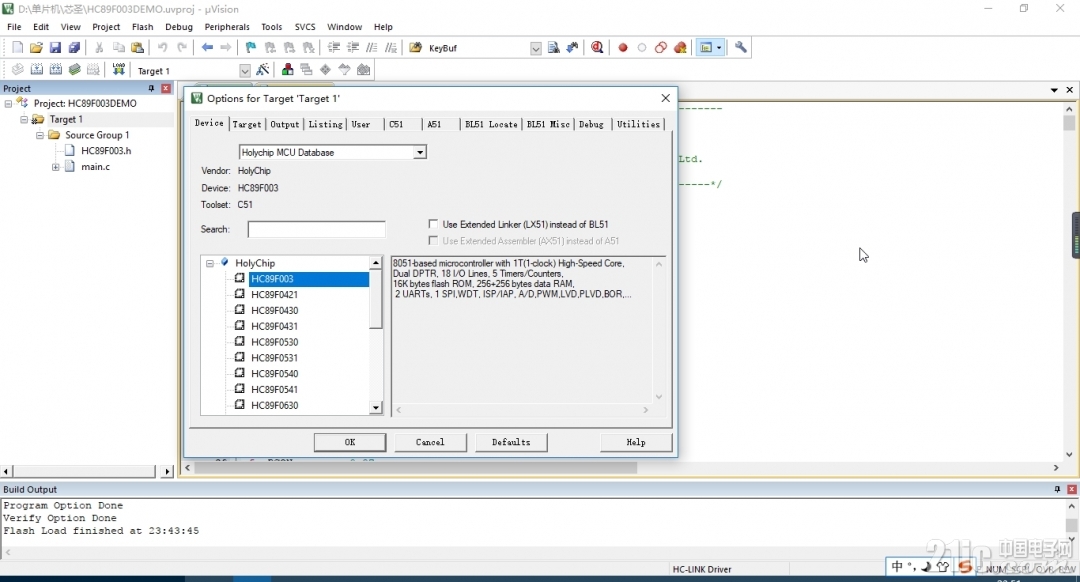Click the Batch Build toolbar icon
This screenshot has height=582, width=1080.
pyautogui.click(x=74, y=70)
